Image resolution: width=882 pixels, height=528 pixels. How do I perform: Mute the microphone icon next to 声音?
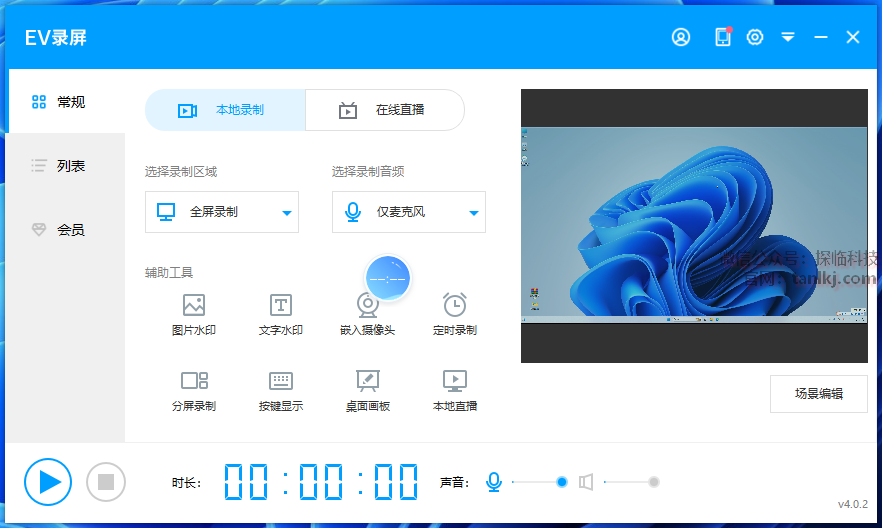[493, 482]
